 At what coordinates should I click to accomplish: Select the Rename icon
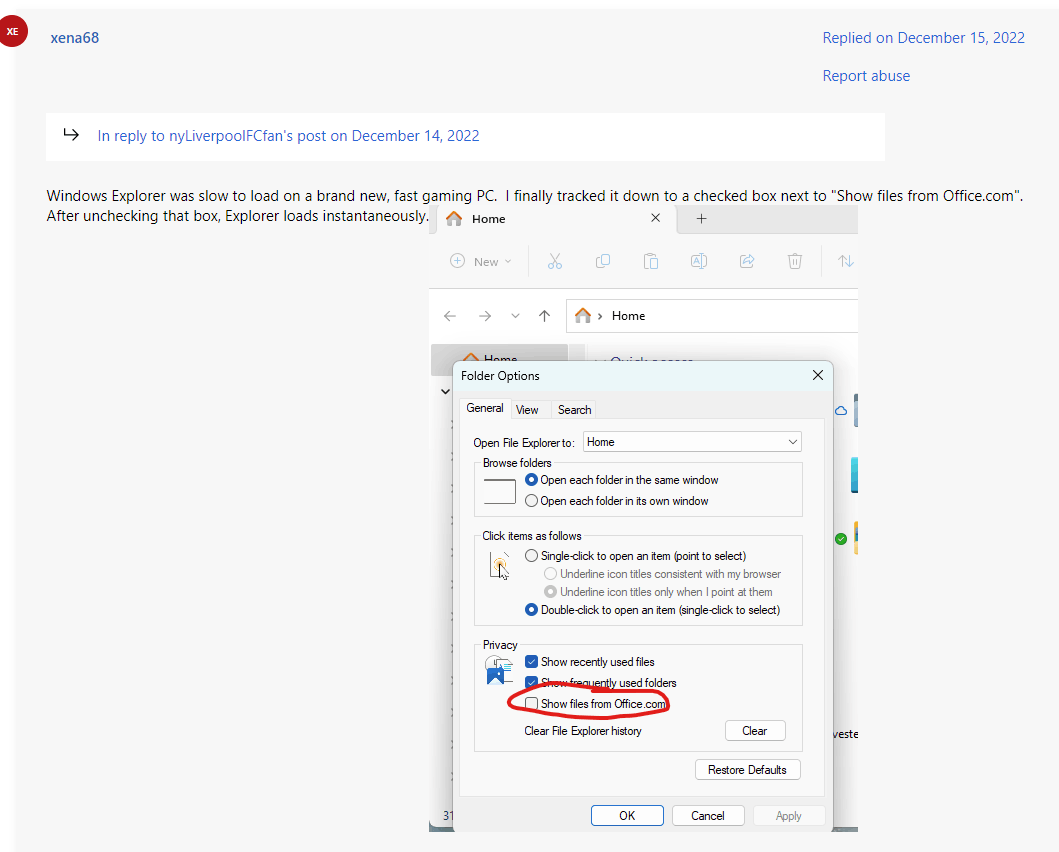click(x=699, y=261)
